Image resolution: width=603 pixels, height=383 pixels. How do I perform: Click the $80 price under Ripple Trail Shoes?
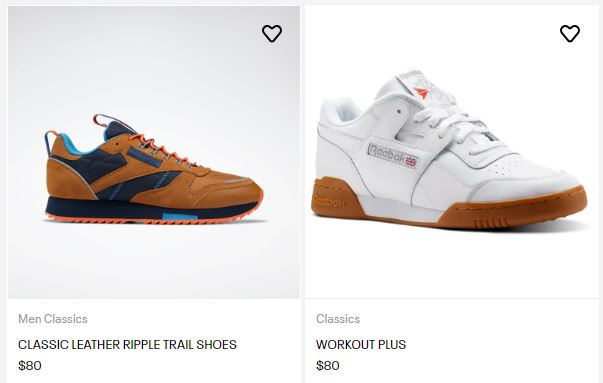pyautogui.click(x=30, y=365)
